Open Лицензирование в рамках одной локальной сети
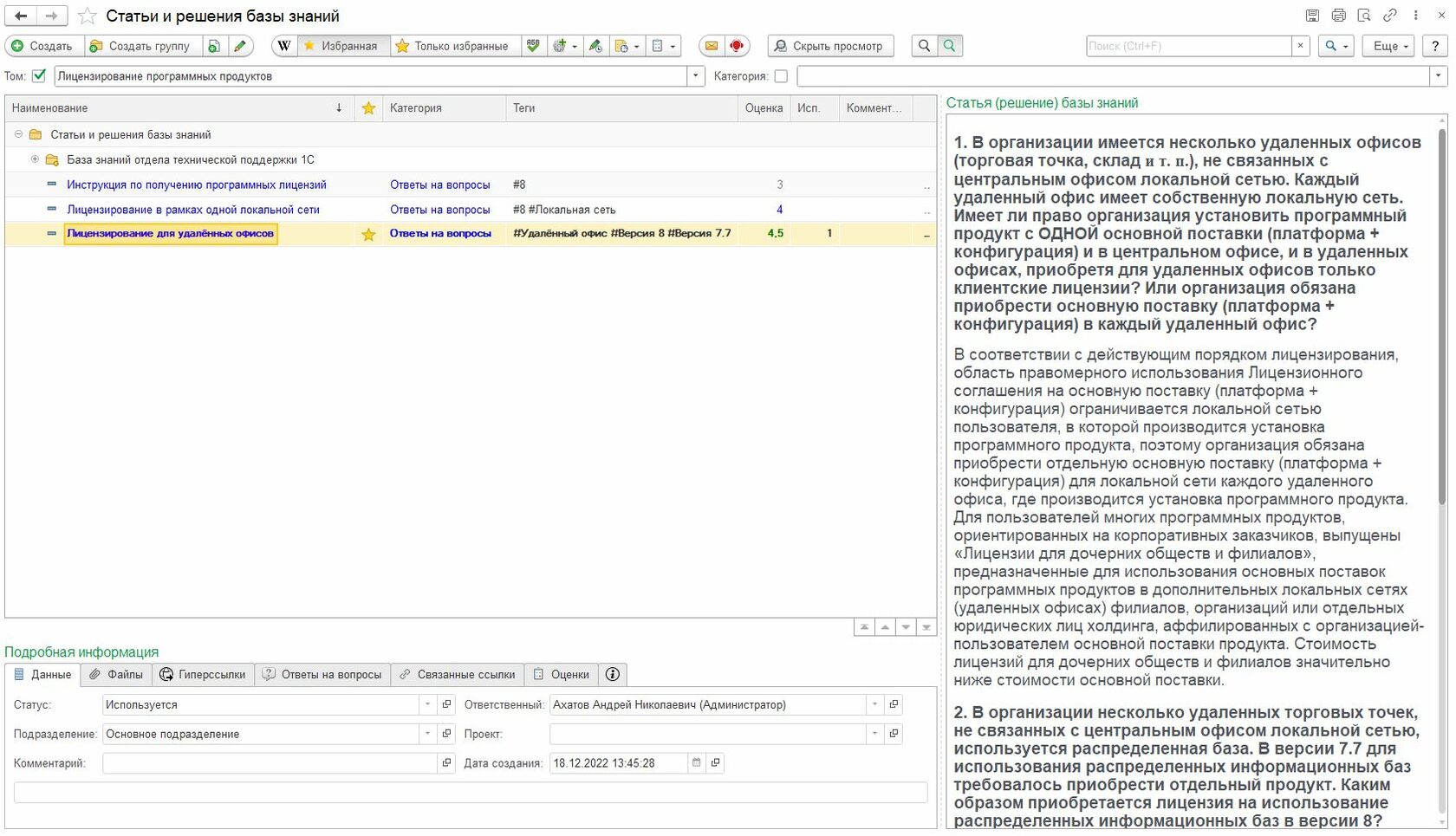The height and width of the screenshot is (836, 1456). (x=193, y=210)
